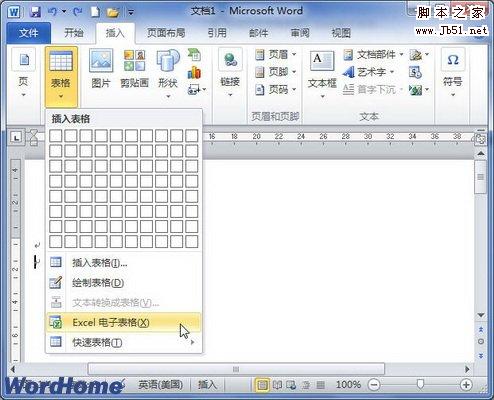Open the 页 (Pages) group dropdown

pyautogui.click(x=23, y=73)
